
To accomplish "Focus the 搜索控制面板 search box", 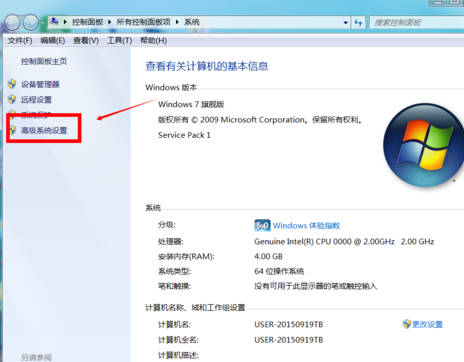I will pyautogui.click(x=417, y=23).
